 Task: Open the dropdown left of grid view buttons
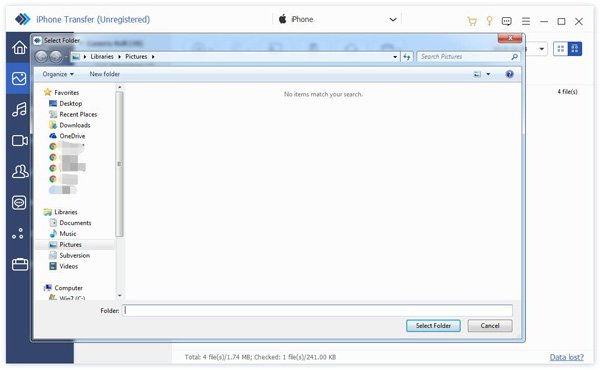click(542, 49)
